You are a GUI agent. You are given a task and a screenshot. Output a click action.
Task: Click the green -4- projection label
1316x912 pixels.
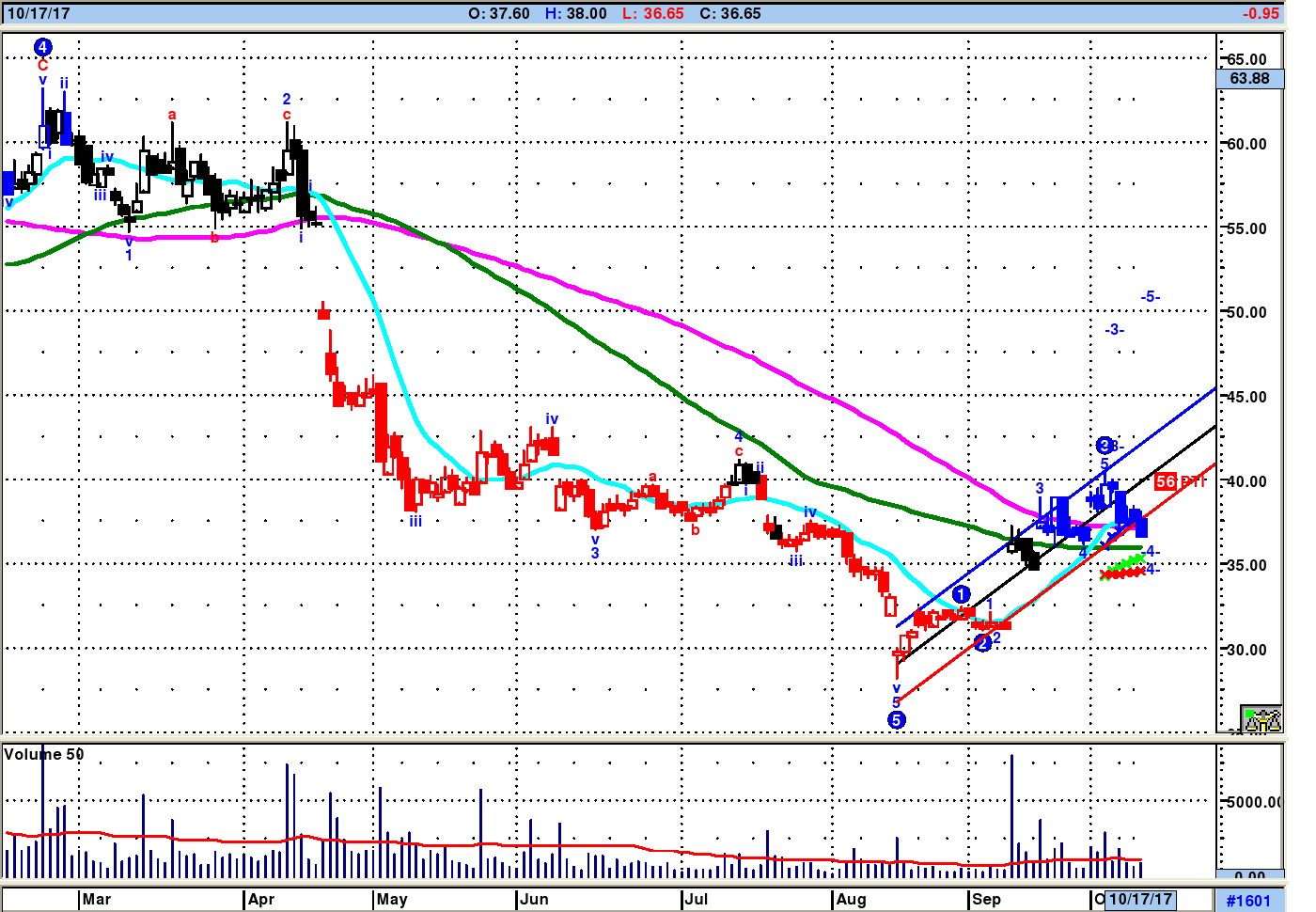[x=1152, y=552]
